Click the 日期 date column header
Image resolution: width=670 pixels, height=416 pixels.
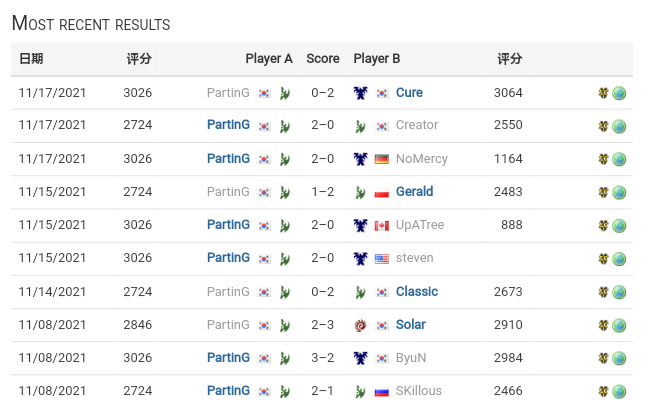tap(31, 59)
